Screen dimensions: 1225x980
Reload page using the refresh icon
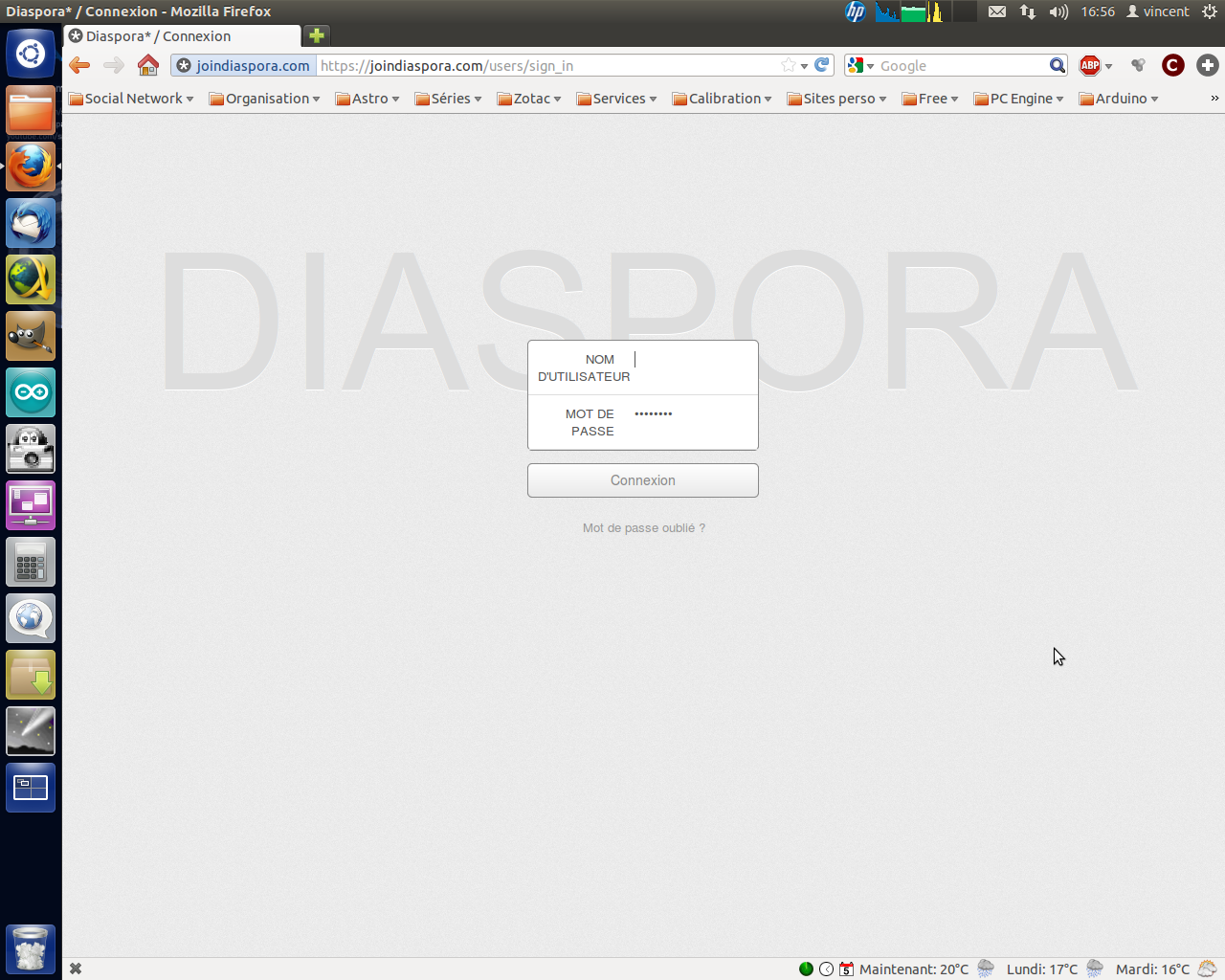821,65
